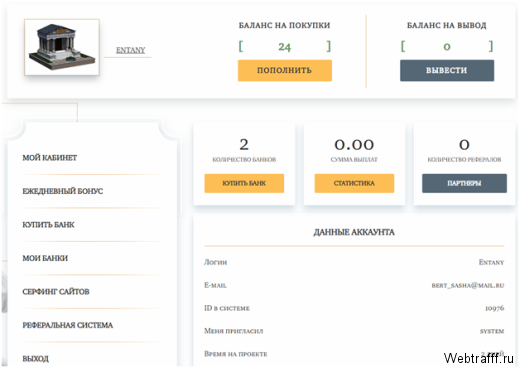Select the payout sum 0.00
The height and width of the screenshot is (368, 520).
pos(354,145)
